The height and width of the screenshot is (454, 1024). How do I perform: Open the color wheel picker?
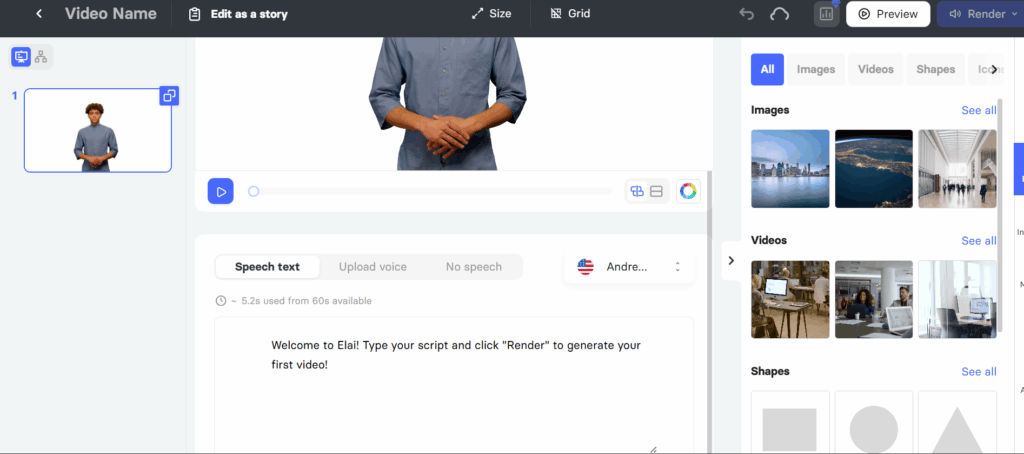tap(688, 191)
